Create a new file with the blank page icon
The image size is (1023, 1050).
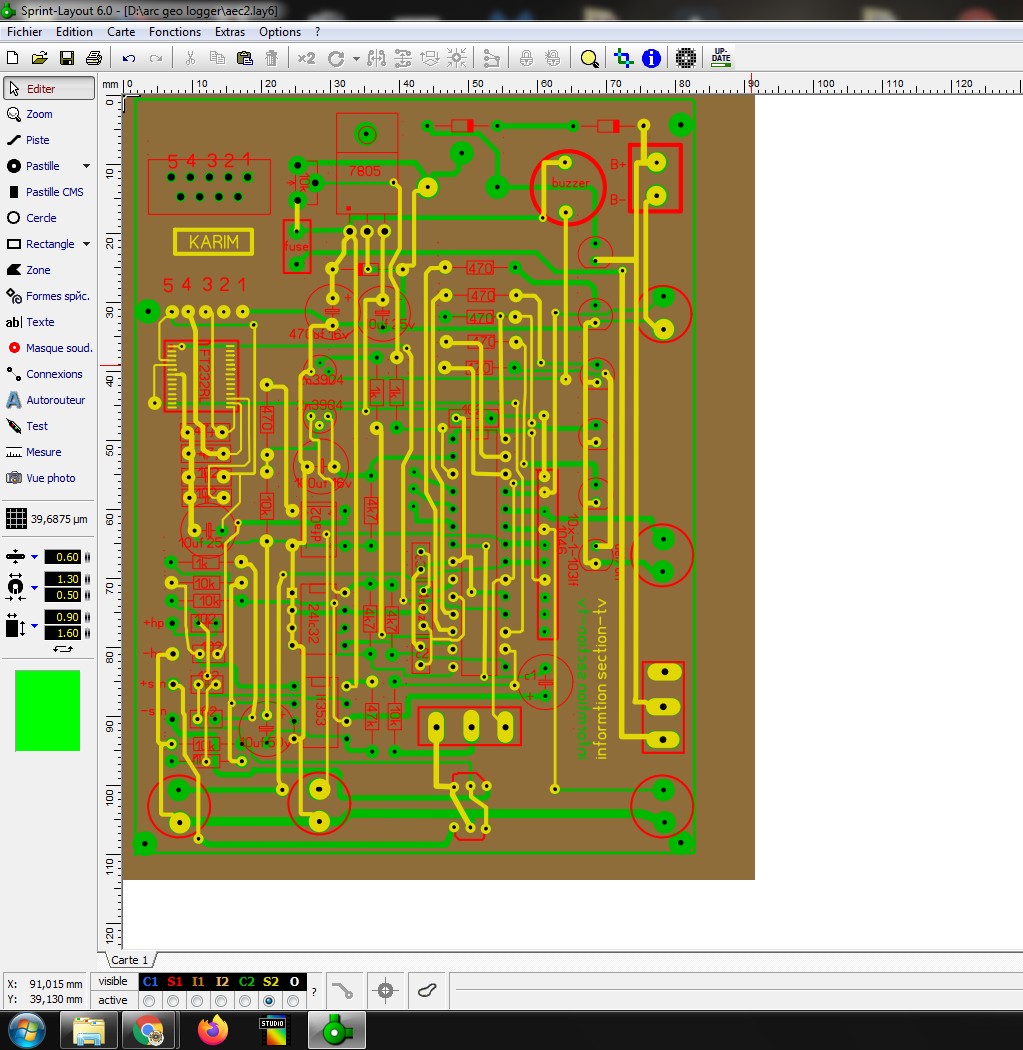[12, 58]
